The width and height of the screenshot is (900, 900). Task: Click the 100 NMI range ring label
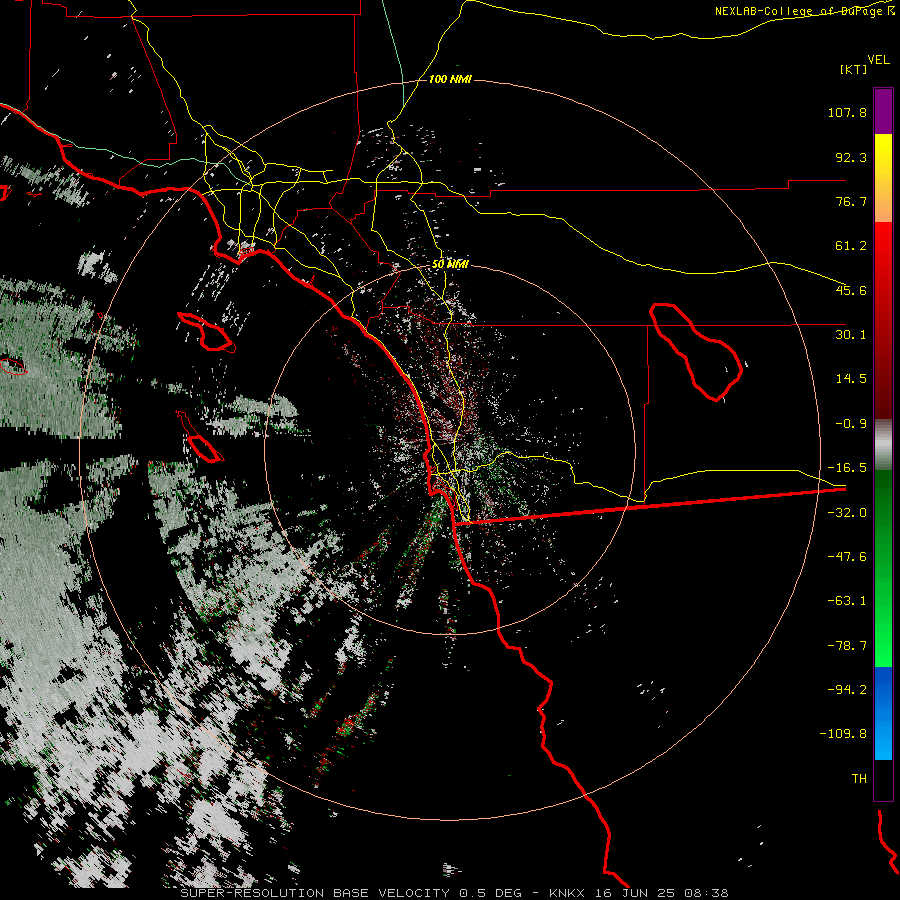[450, 79]
